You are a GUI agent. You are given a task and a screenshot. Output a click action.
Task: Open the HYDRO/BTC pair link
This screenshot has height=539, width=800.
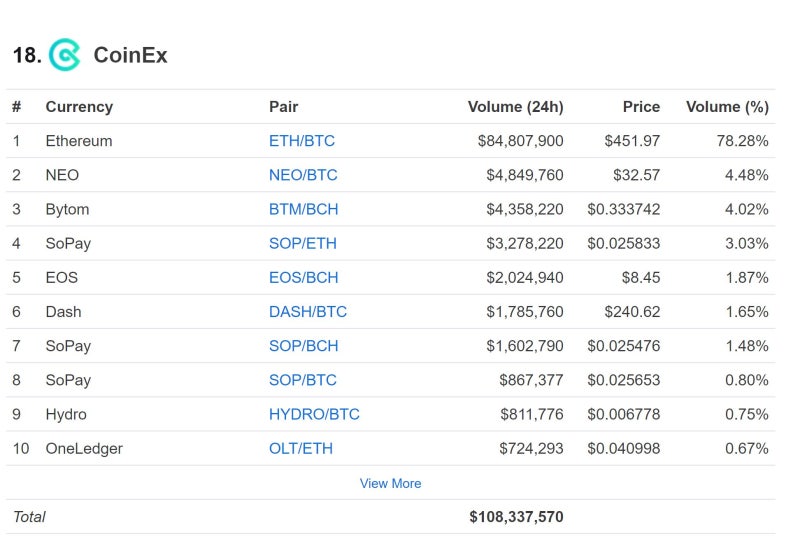coord(314,414)
